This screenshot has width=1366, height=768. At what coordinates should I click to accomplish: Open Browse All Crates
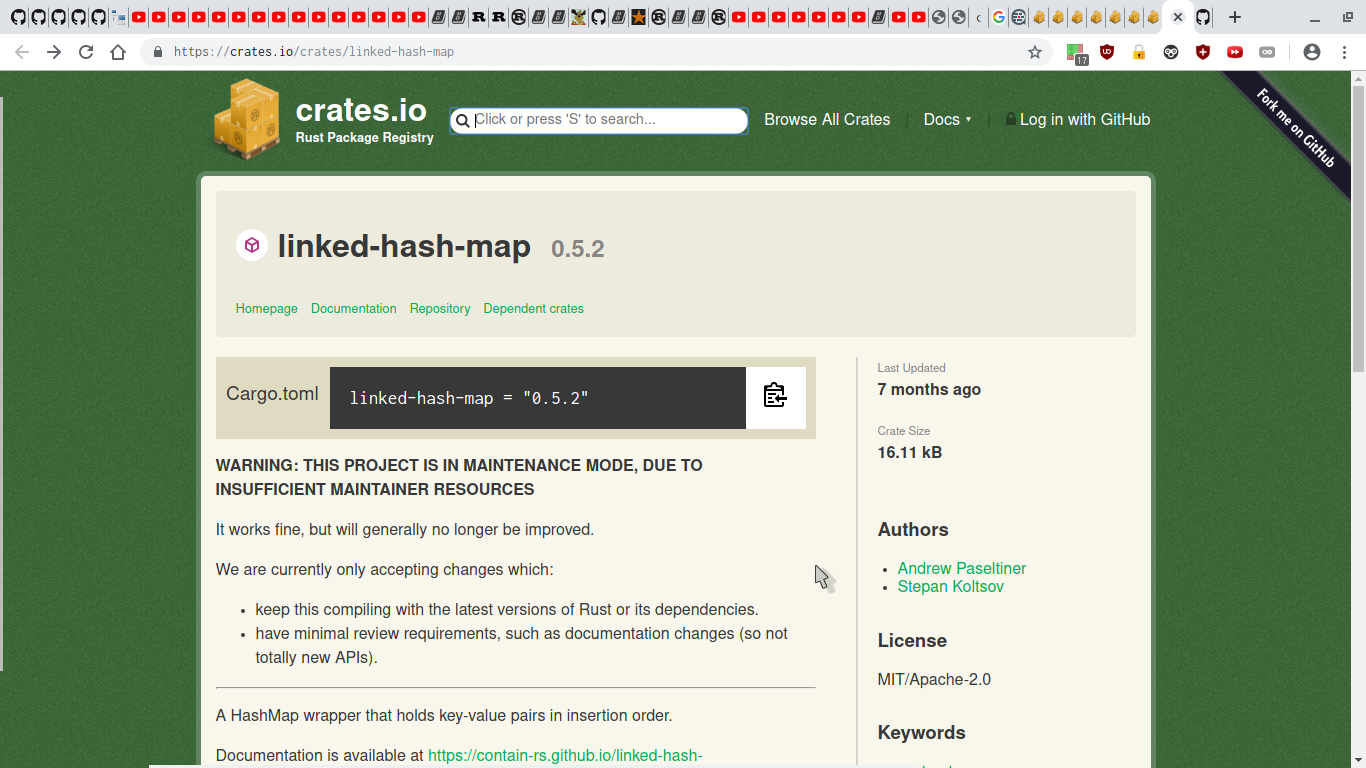pyautogui.click(x=827, y=119)
